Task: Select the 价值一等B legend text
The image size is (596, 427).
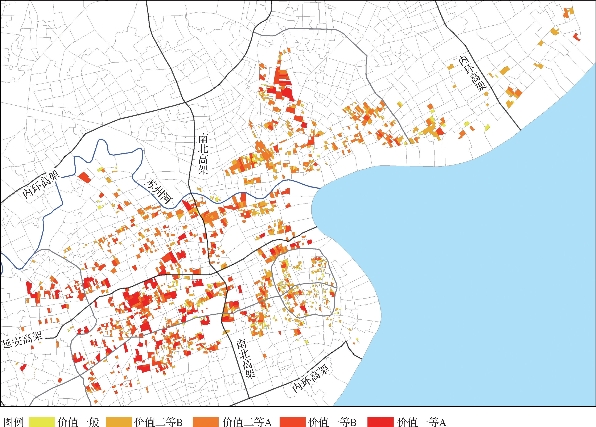Action: [x=333, y=422]
